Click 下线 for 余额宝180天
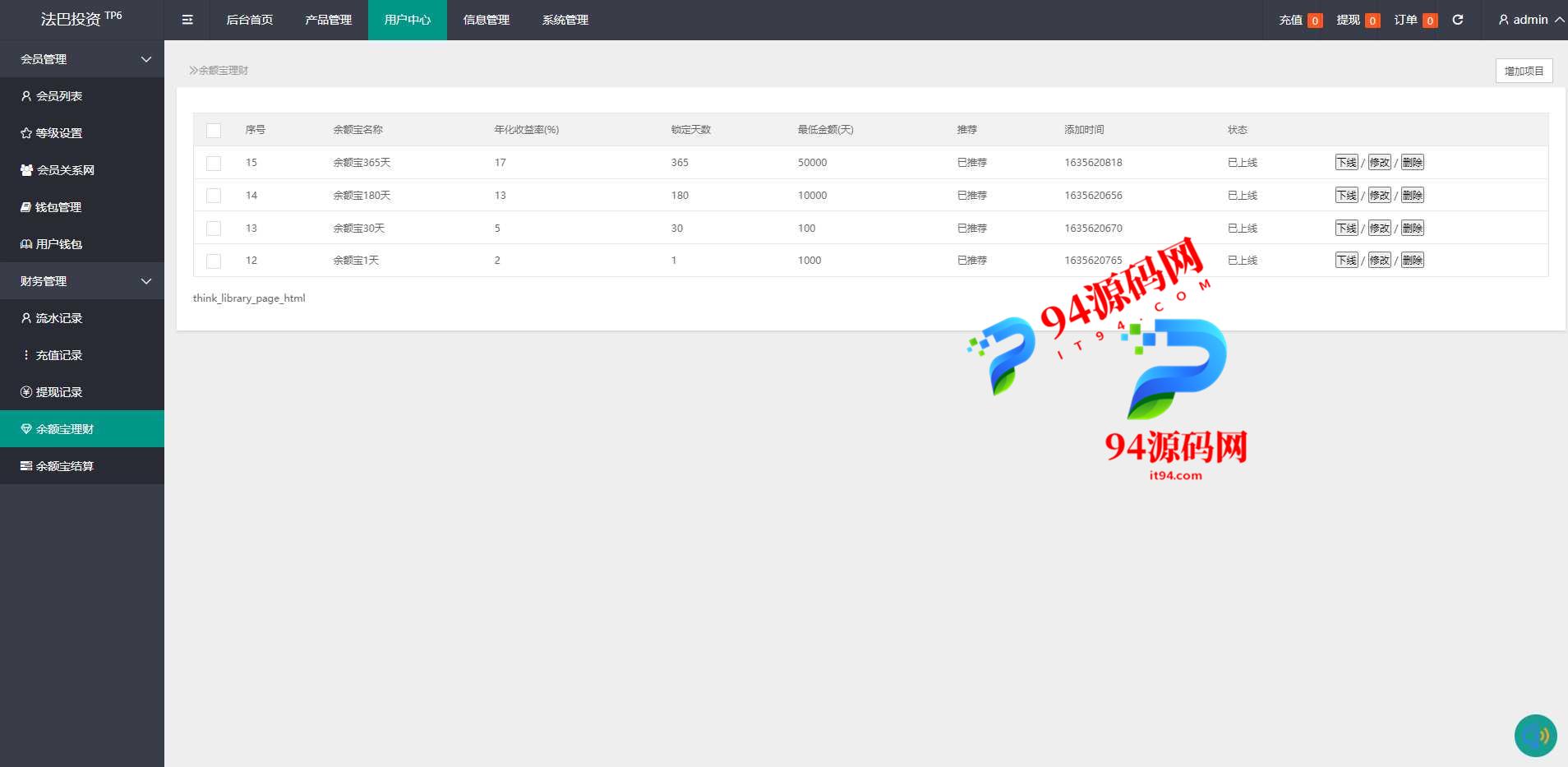Viewport: 1568px width, 767px height. point(1346,196)
